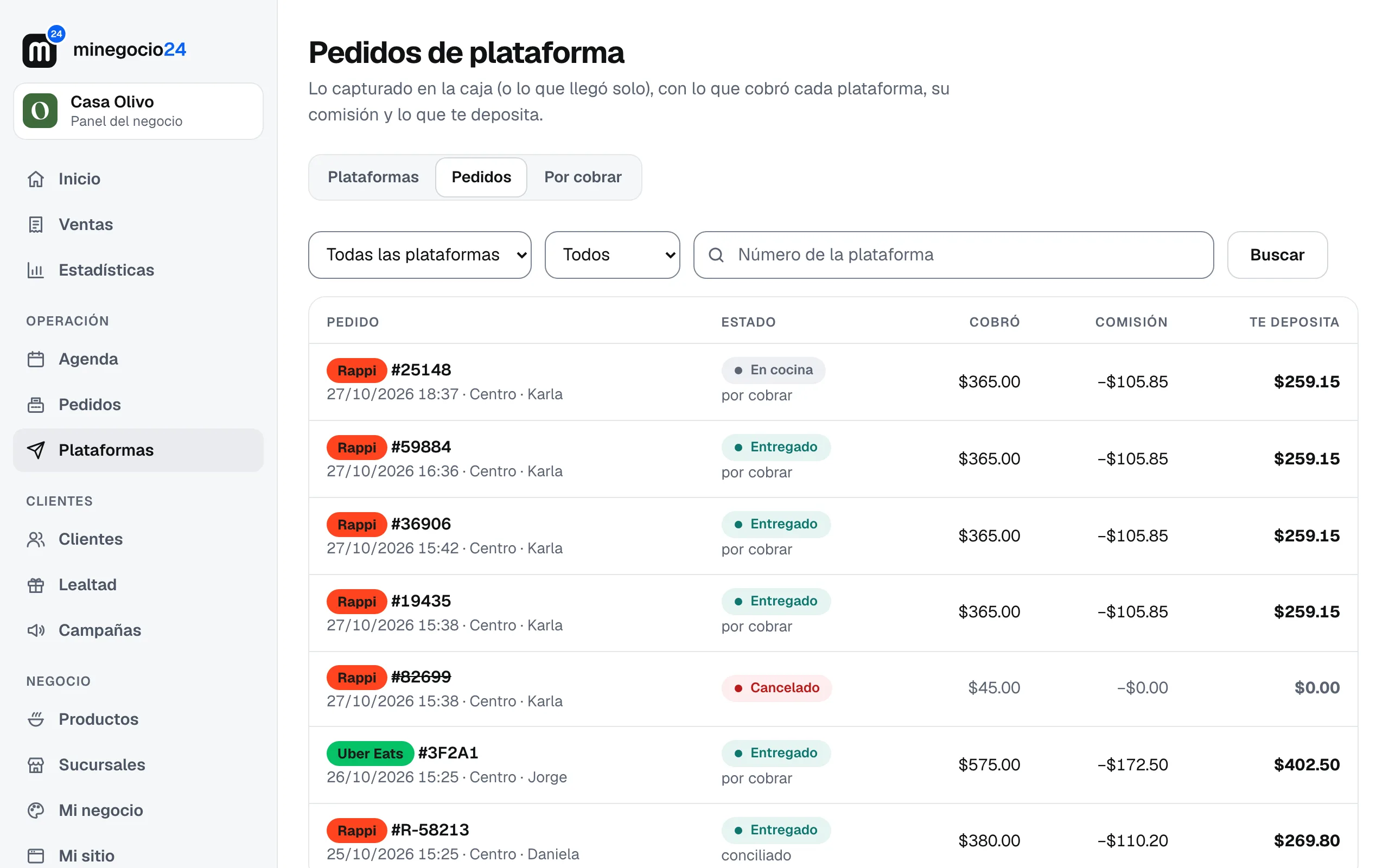Open Sucursales storefront icon
The image size is (1389, 868).
36,765
